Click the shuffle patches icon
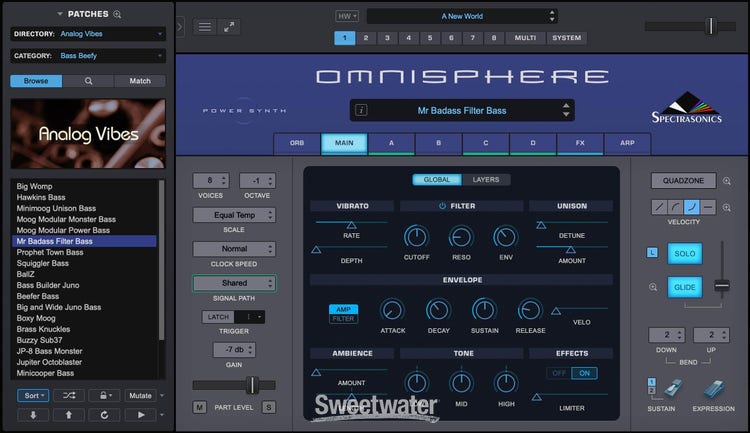 click(x=68, y=396)
